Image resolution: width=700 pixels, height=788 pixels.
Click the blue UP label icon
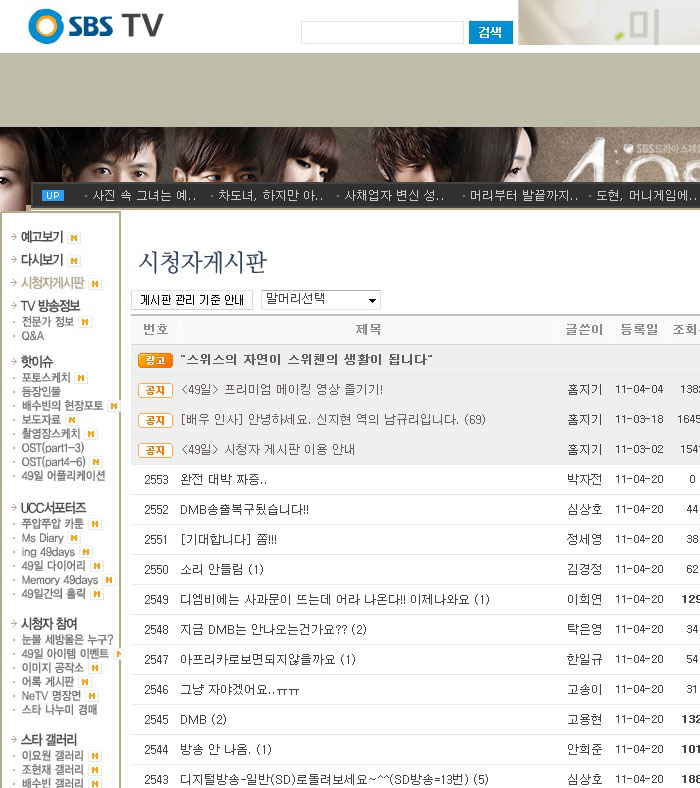point(53,195)
